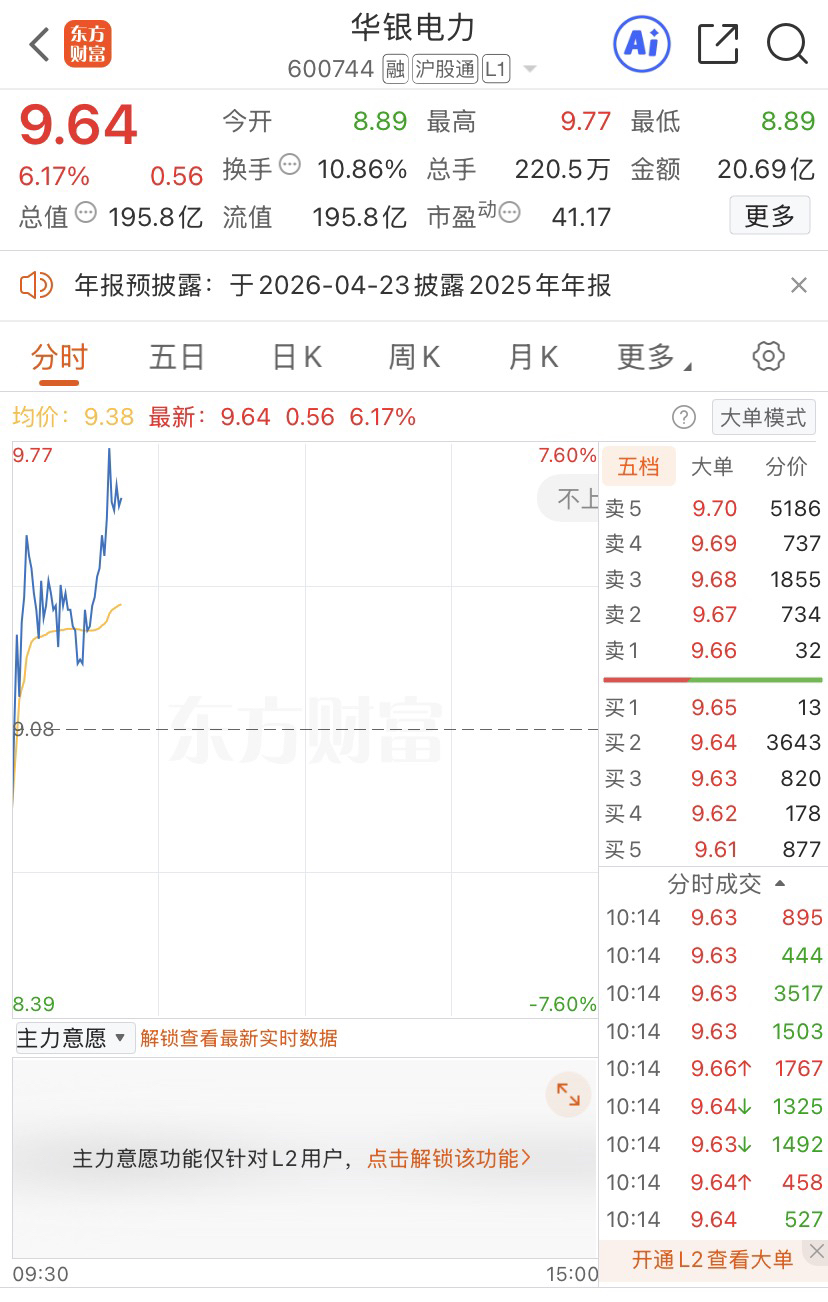Expand the 更多 chart period menu
Image resolution: width=828 pixels, height=1302 pixels.
[655, 357]
